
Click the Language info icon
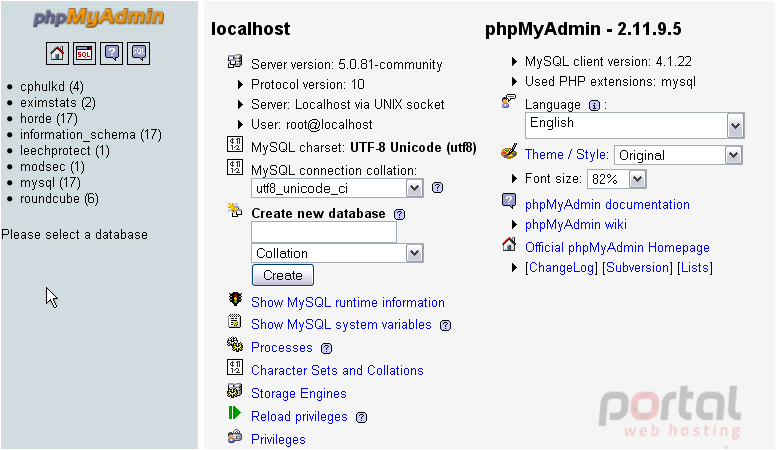tap(594, 105)
